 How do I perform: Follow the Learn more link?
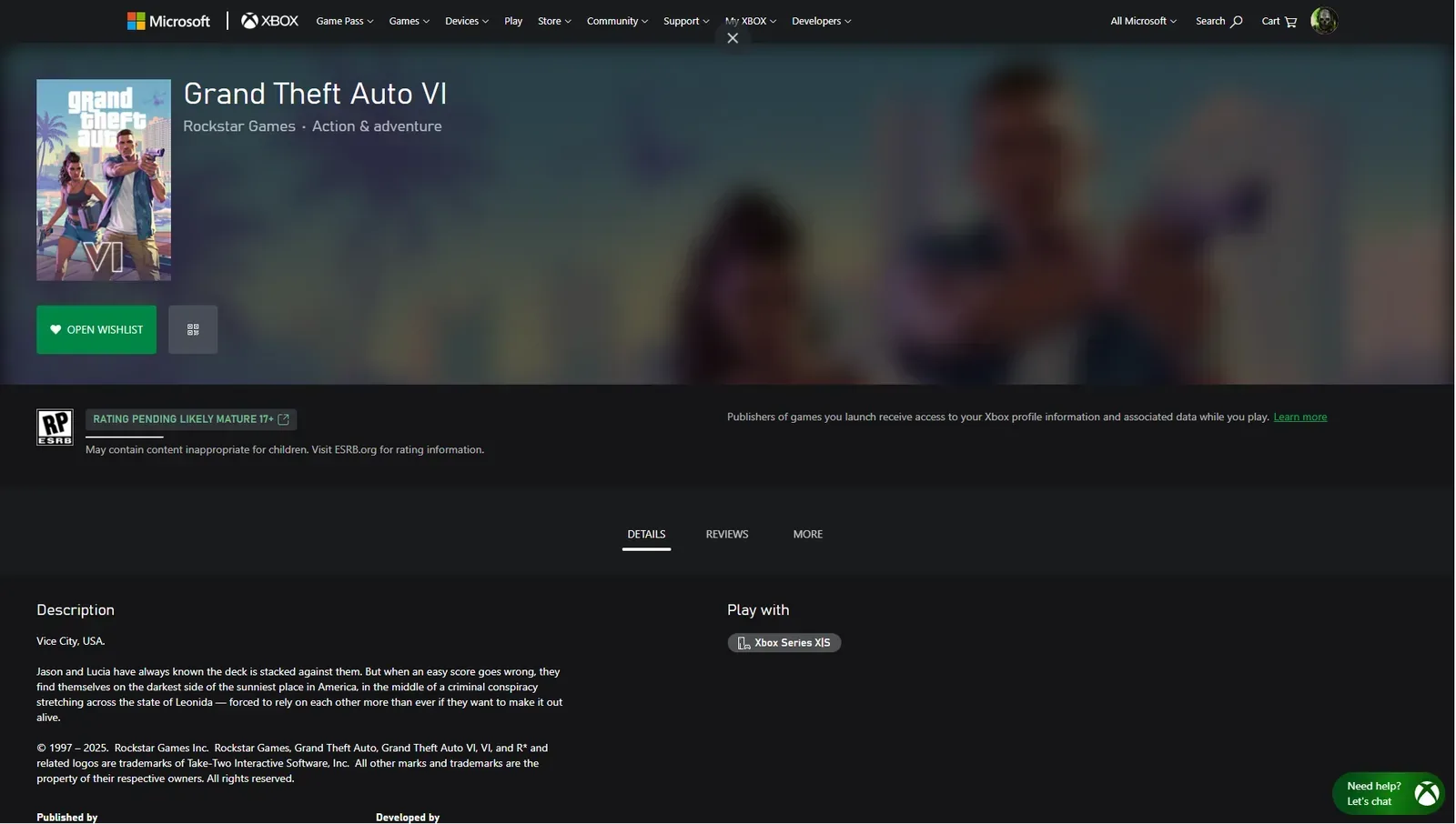point(1299,417)
